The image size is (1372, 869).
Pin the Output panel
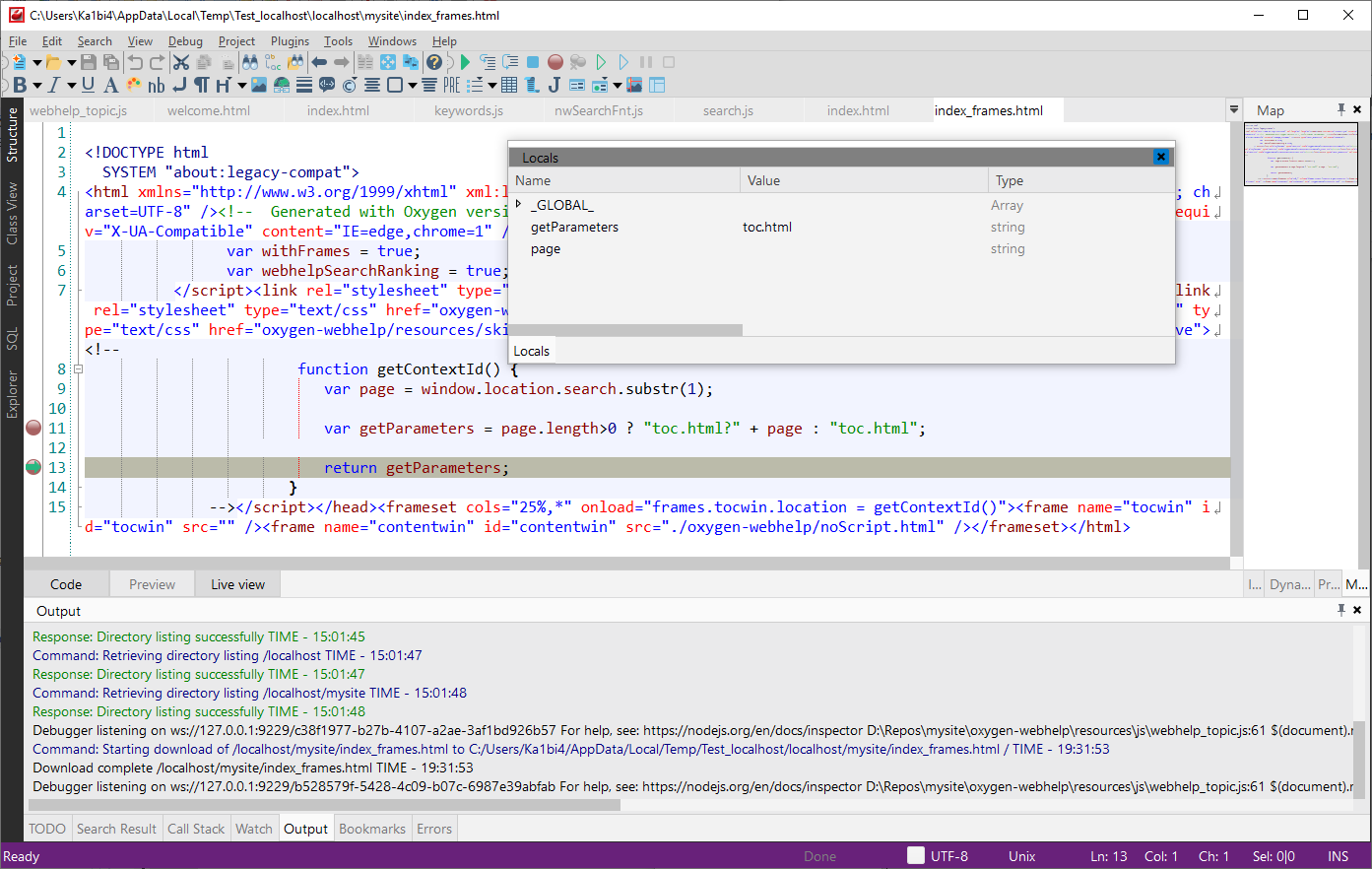(x=1340, y=610)
